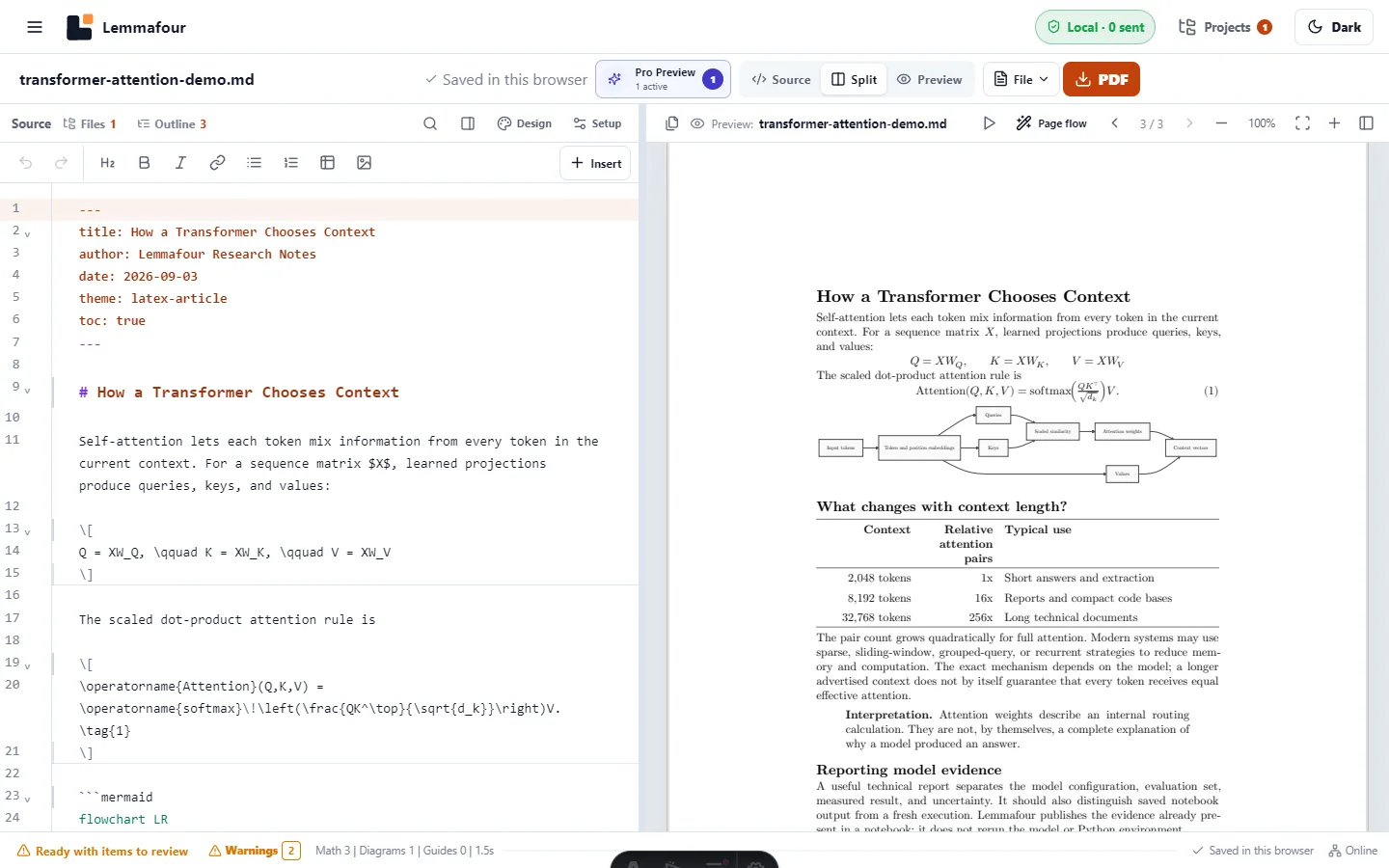
Task: Go to previous preview page
Action: click(x=1115, y=123)
